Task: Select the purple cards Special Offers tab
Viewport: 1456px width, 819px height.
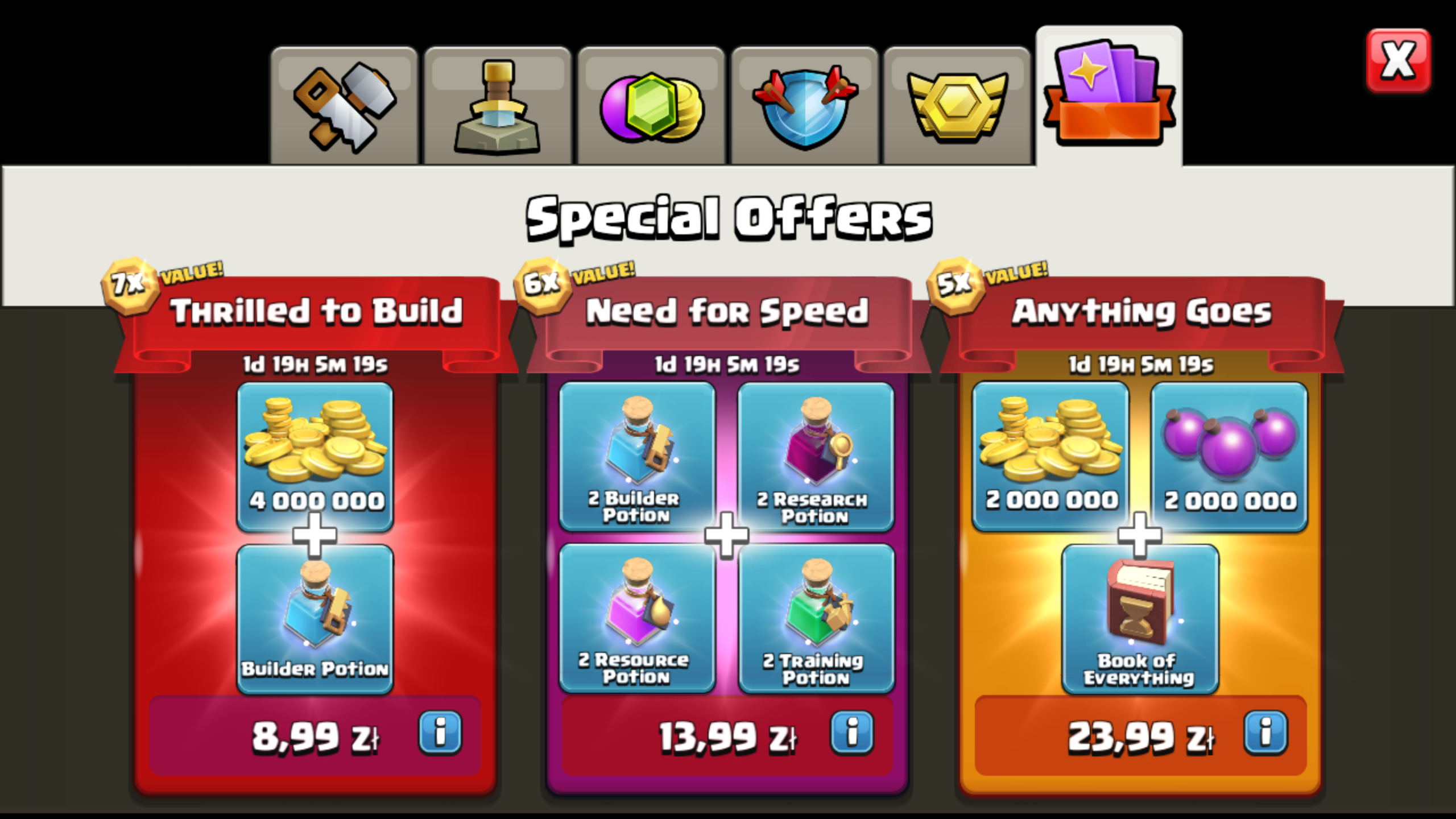Action: (x=1109, y=96)
